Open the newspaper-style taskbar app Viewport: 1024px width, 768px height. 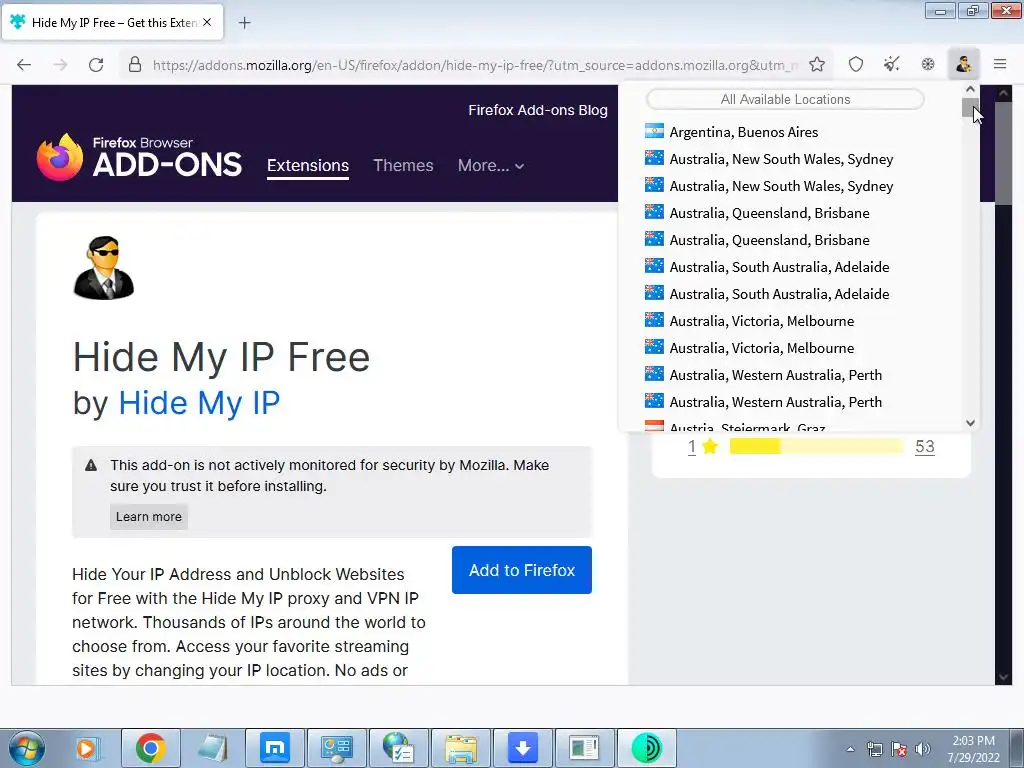pos(584,748)
